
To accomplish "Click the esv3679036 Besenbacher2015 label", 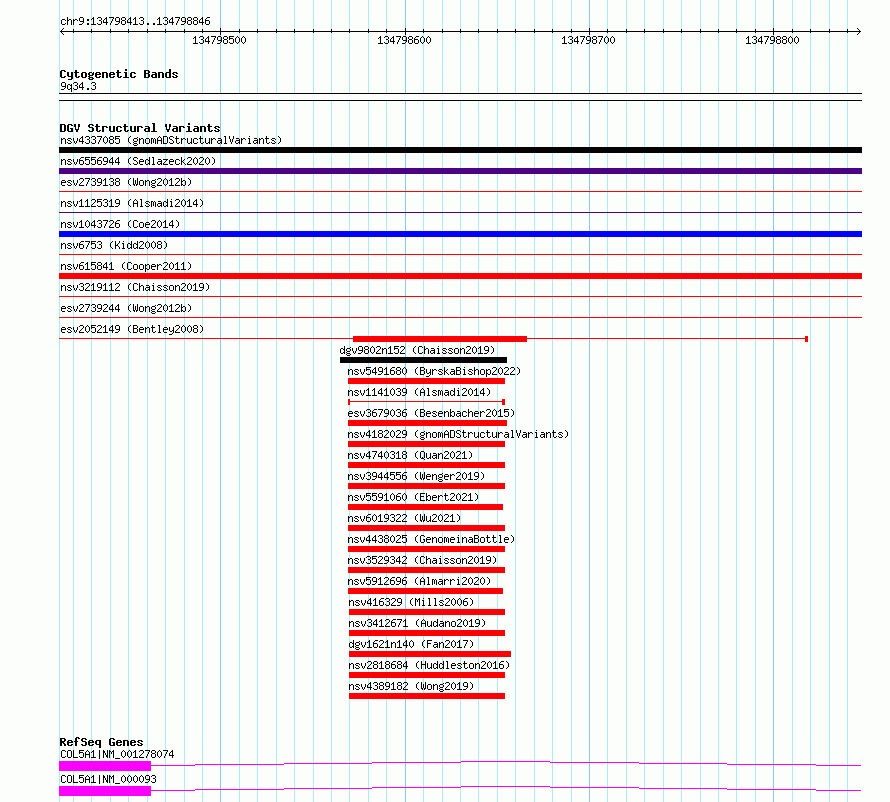I will click(x=430, y=413).
